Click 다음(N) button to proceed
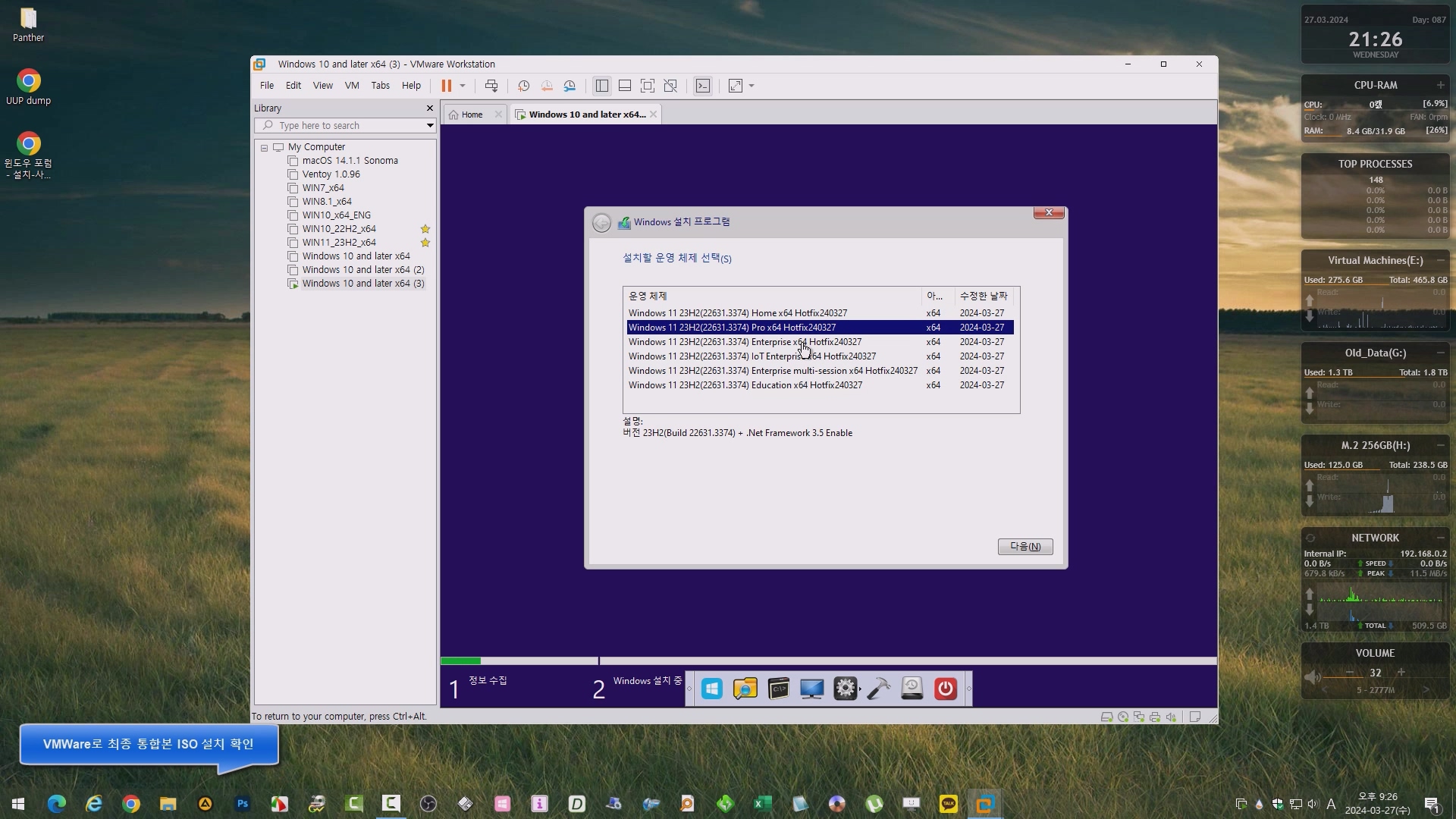The image size is (1456, 819). point(1025,546)
